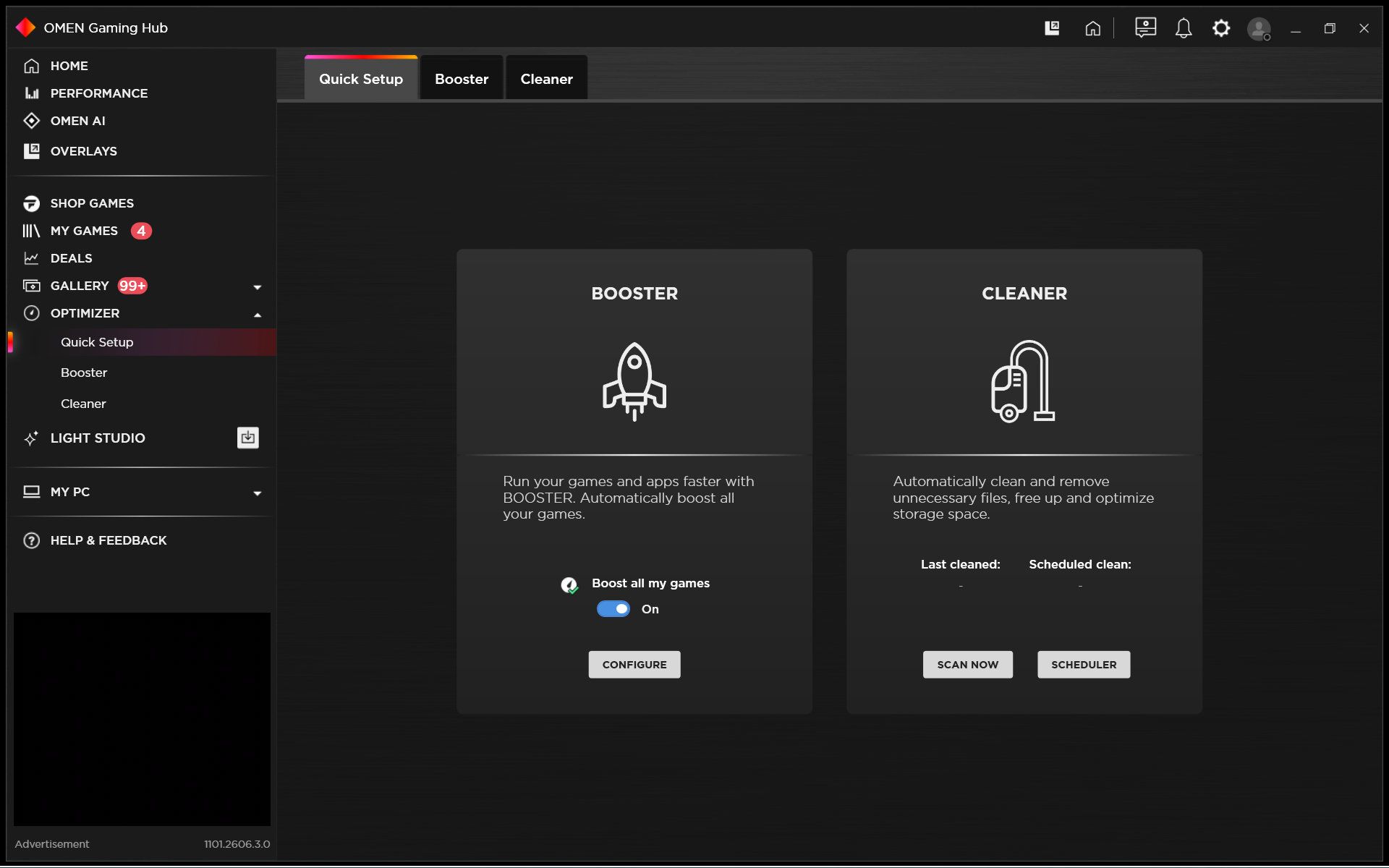Screen dimensions: 1389x868
Task: Open the SCHEDULER button
Action: click(x=1084, y=665)
